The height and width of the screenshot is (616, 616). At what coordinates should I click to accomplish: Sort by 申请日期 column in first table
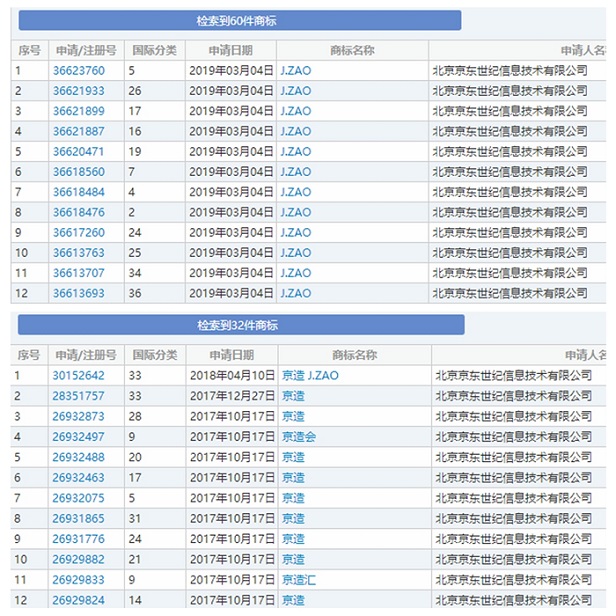[230, 50]
